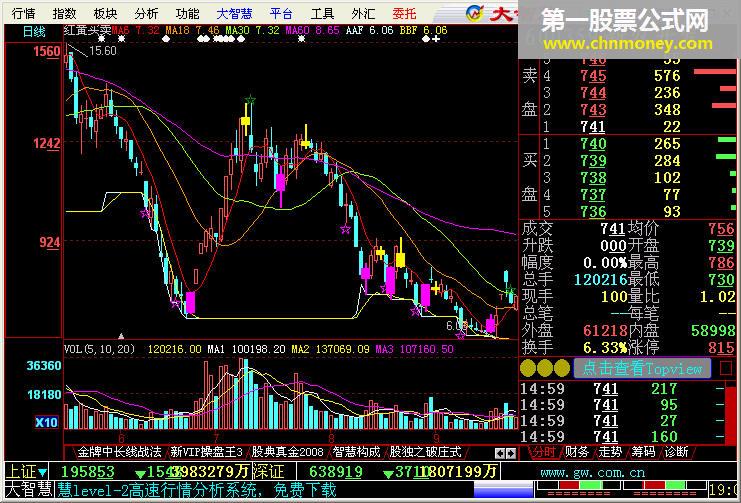The height and width of the screenshot is (503, 741).
Task: Click the MA6 7.32 indicator label
Action: pyautogui.click(x=136, y=30)
